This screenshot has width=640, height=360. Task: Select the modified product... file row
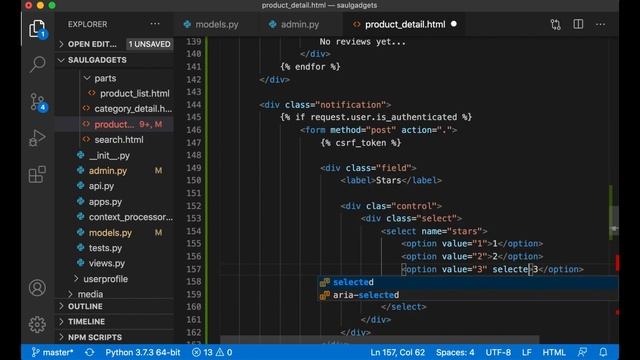coord(114,124)
